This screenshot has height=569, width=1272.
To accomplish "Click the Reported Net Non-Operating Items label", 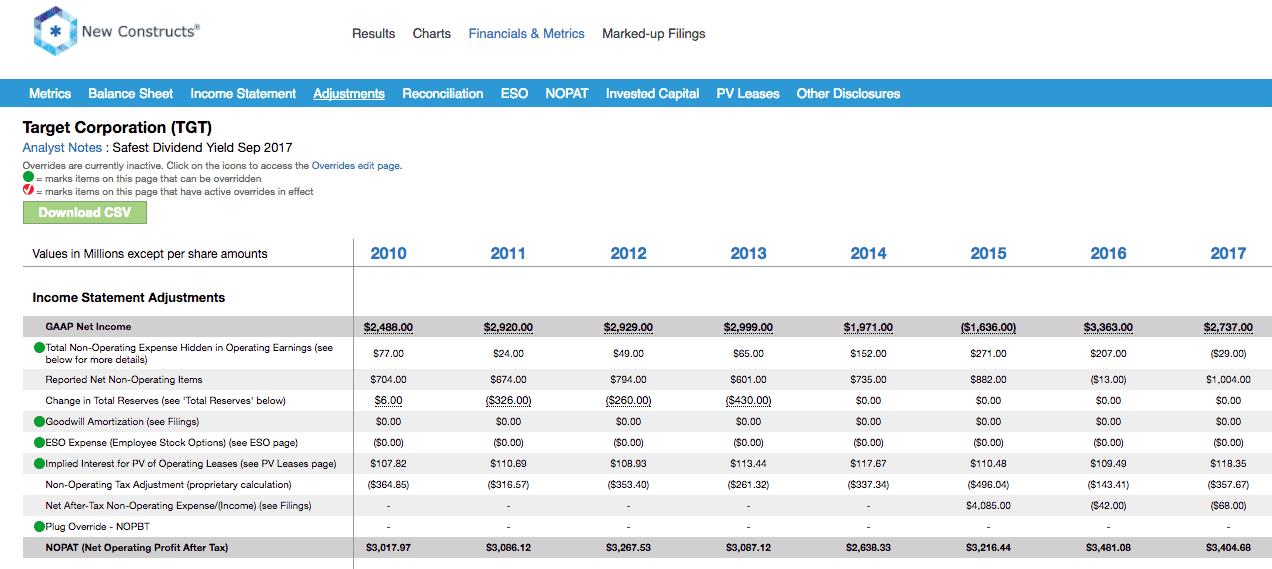I will click(124, 379).
